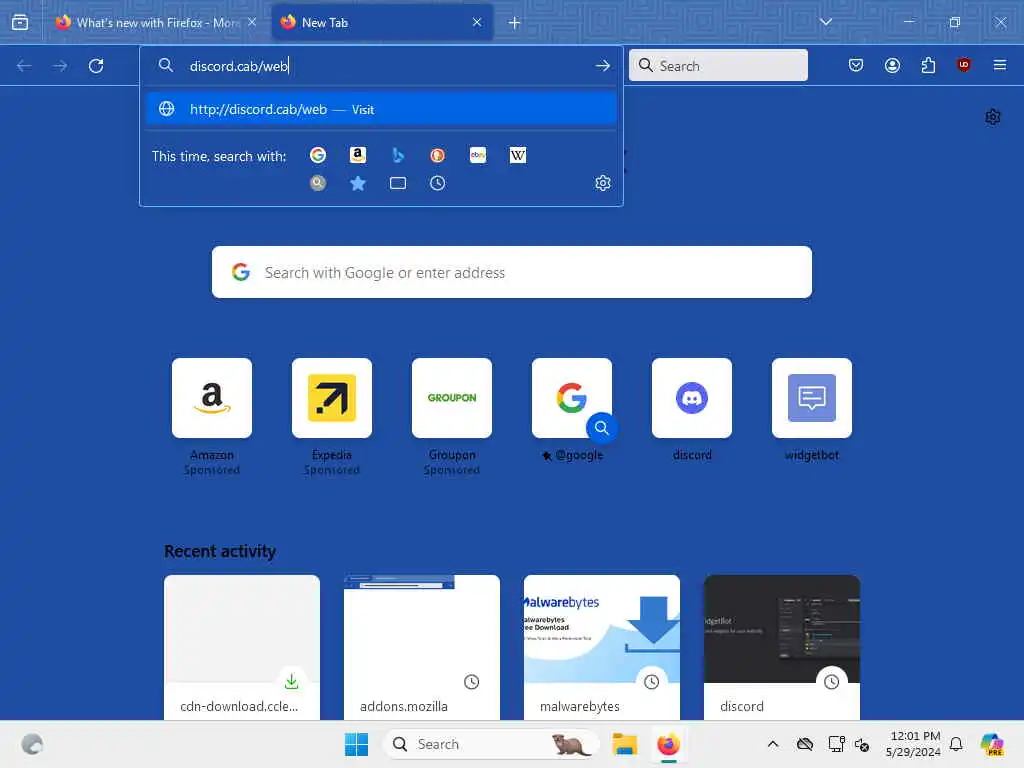
Task: Click the gray magnifier search engine icon
Action: tap(318, 183)
